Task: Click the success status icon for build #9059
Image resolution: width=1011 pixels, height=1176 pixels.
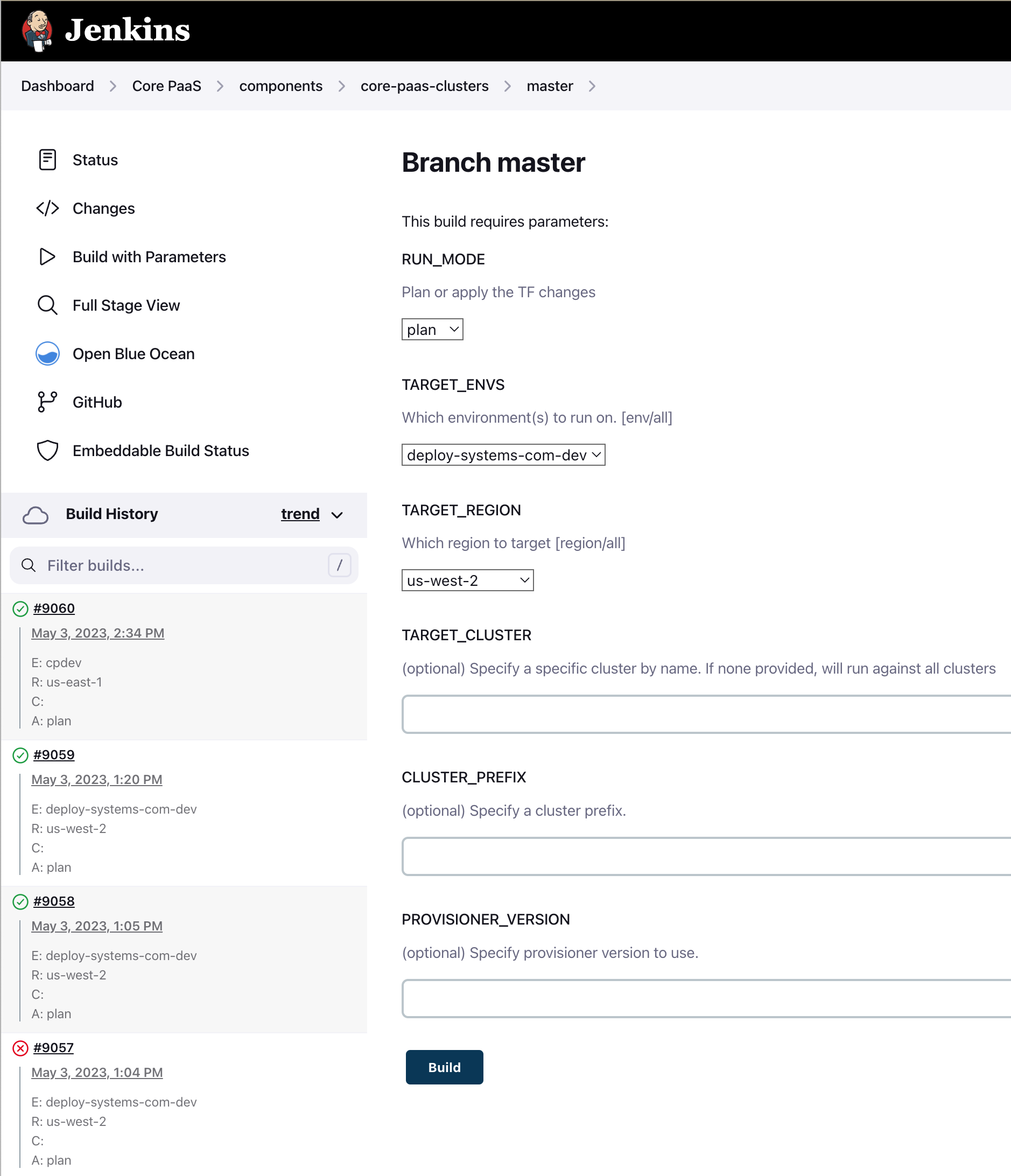Action: coord(20,755)
